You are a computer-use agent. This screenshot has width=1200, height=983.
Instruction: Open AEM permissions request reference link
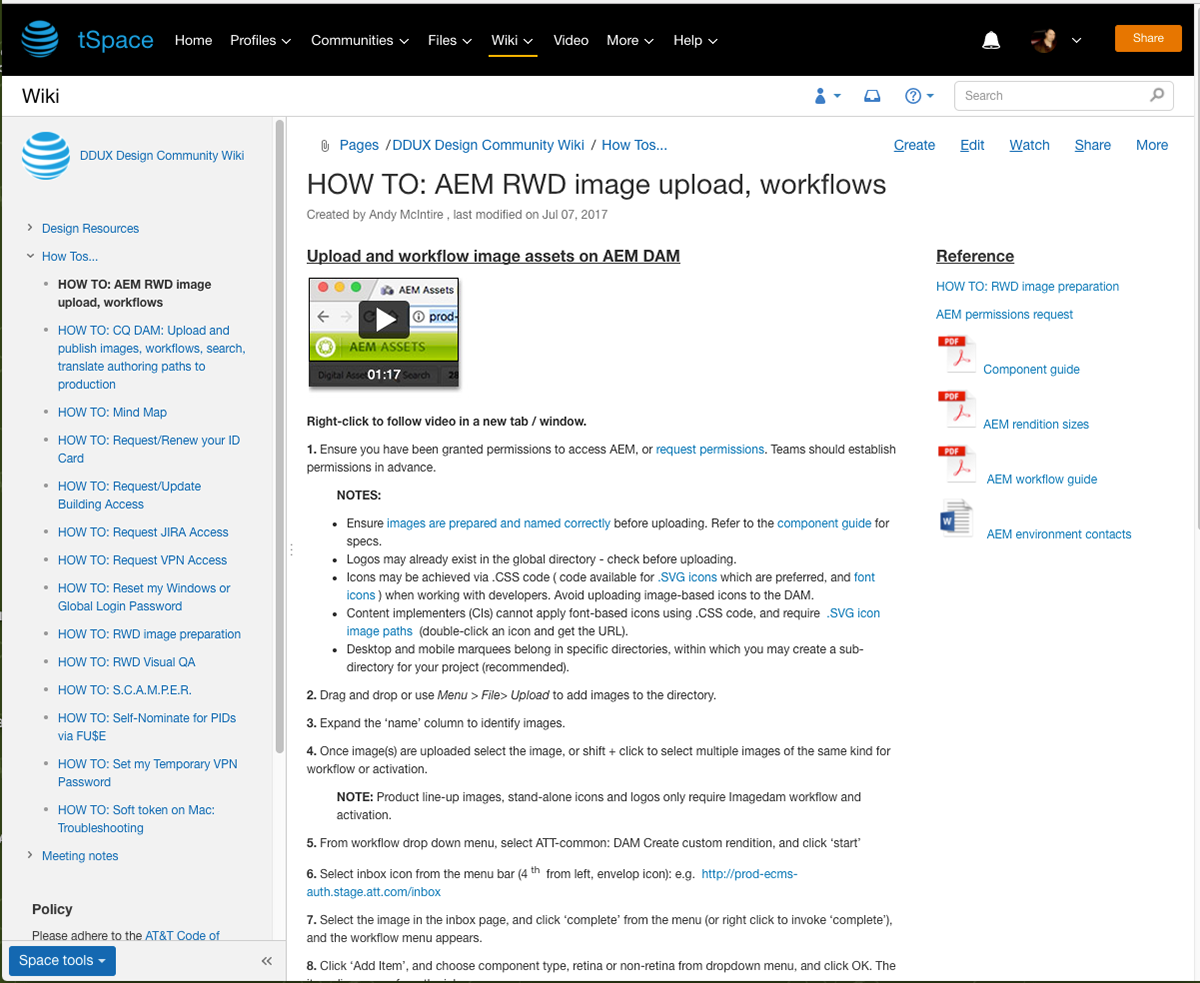[1004, 314]
